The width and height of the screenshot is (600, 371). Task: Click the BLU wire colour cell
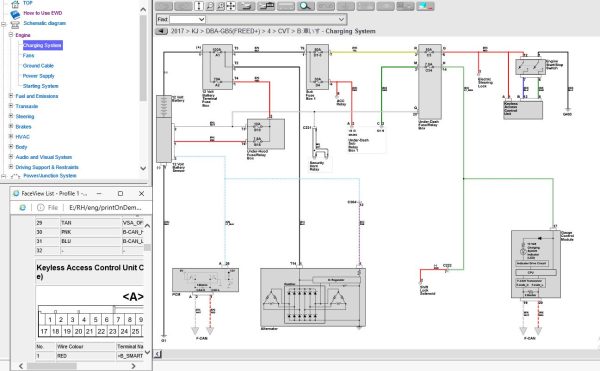point(90,241)
